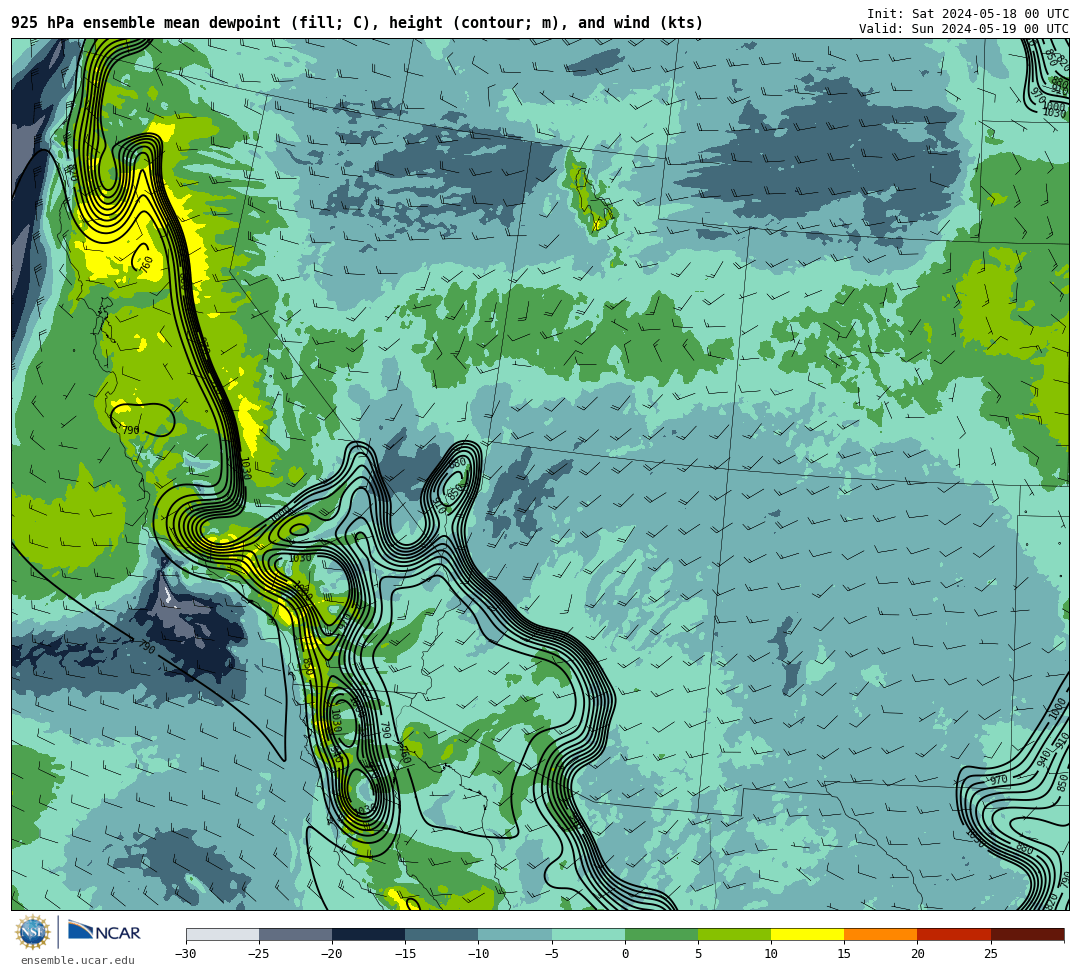
Task: Click the 20 to 25 red swatch
Action: click(954, 934)
